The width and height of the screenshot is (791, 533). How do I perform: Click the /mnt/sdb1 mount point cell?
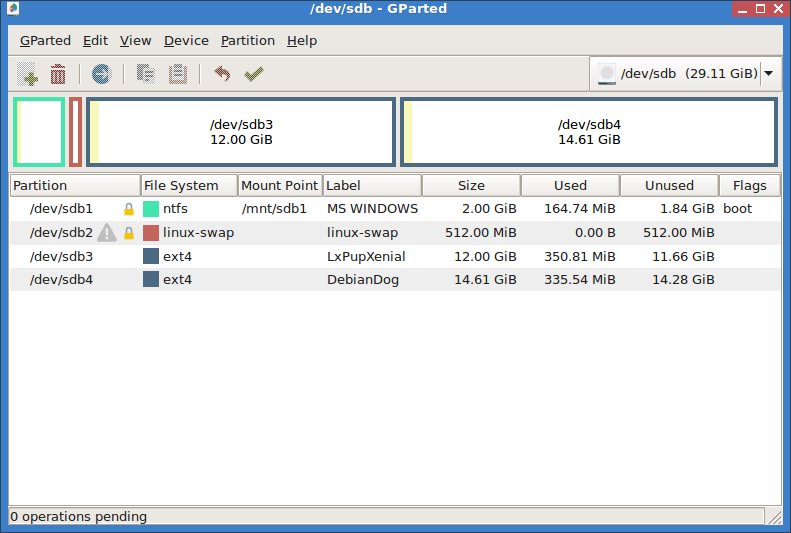274,209
